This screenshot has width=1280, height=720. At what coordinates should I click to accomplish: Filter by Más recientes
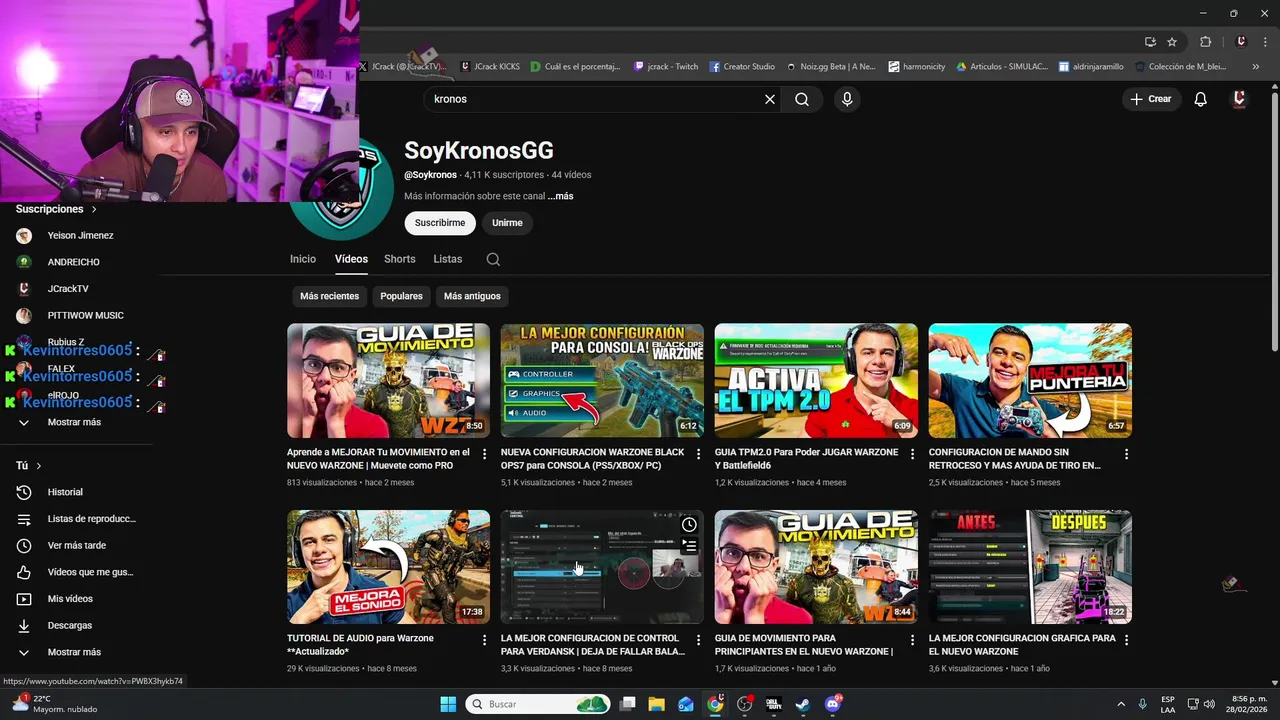pos(329,296)
